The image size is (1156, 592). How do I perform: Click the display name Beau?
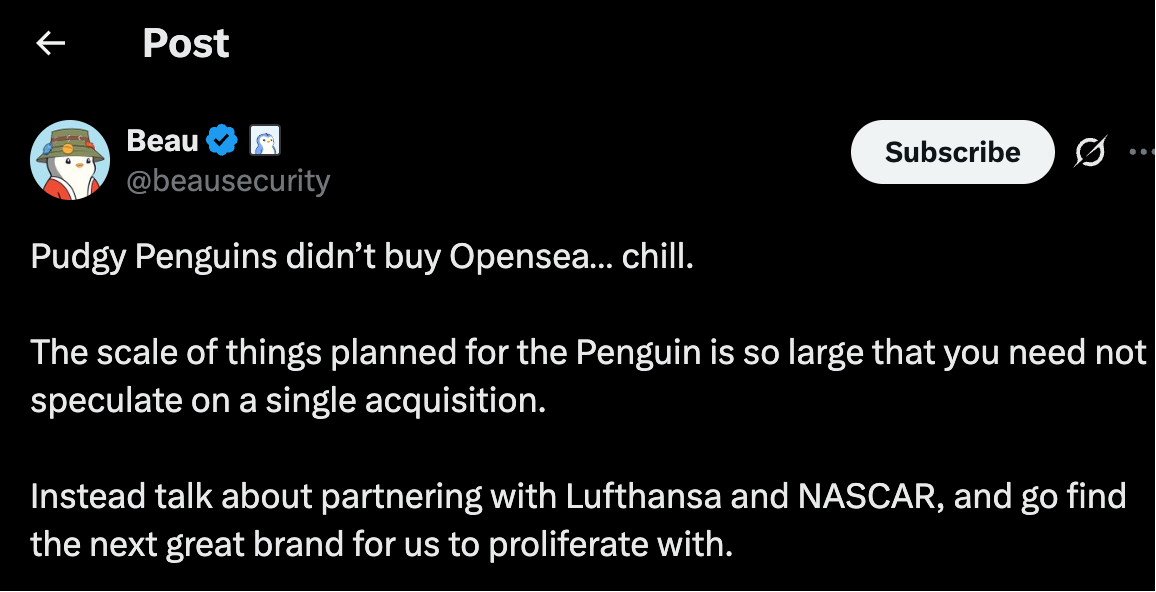(x=162, y=141)
